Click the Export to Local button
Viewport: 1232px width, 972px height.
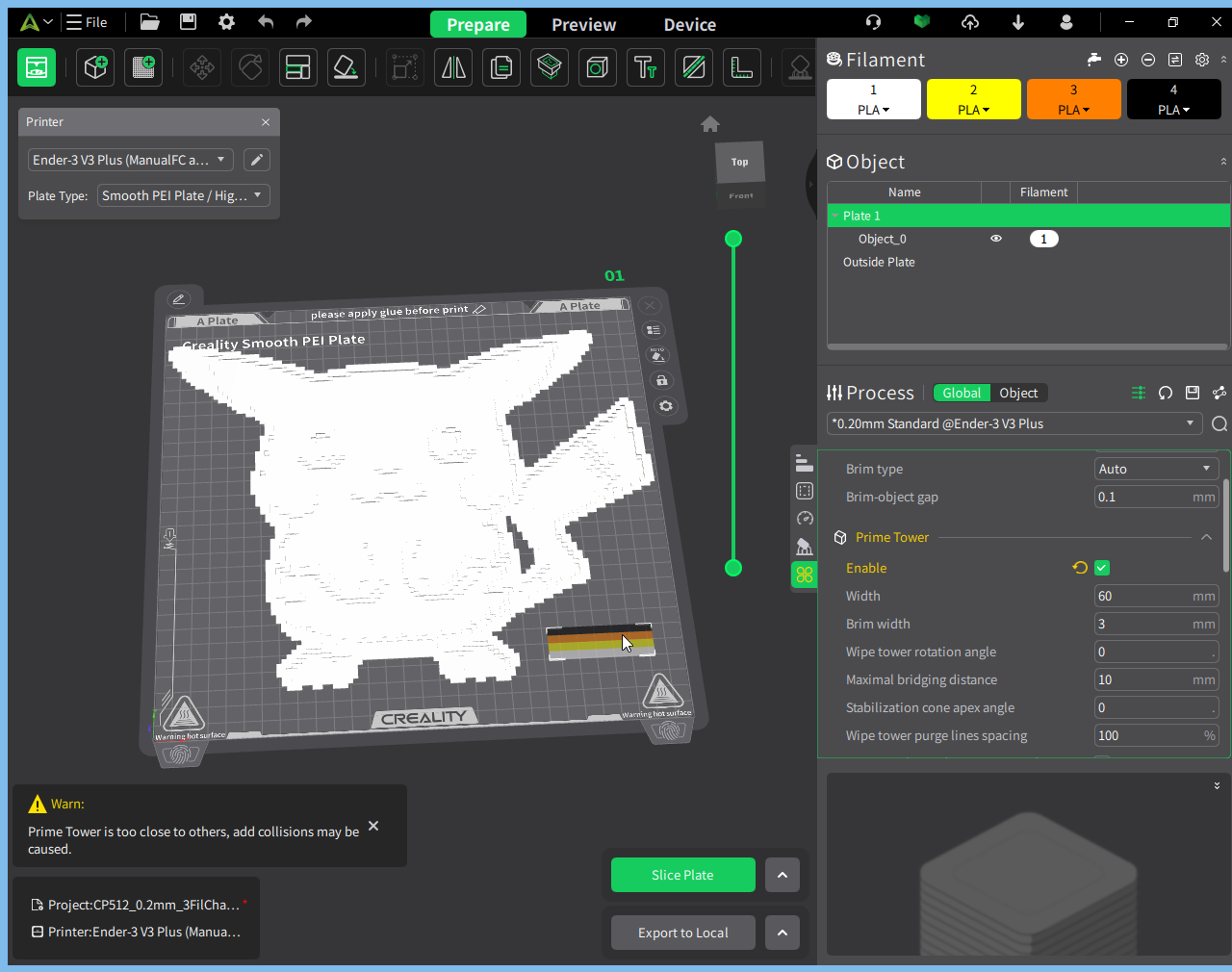click(683, 933)
